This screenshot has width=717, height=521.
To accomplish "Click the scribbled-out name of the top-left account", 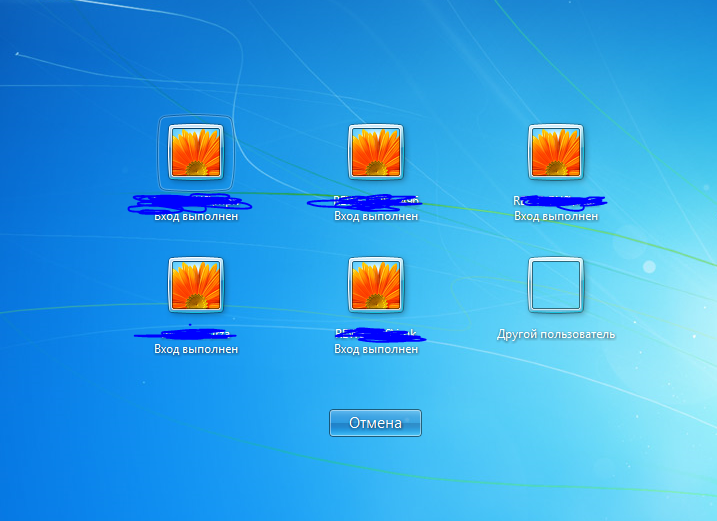I will [190, 203].
